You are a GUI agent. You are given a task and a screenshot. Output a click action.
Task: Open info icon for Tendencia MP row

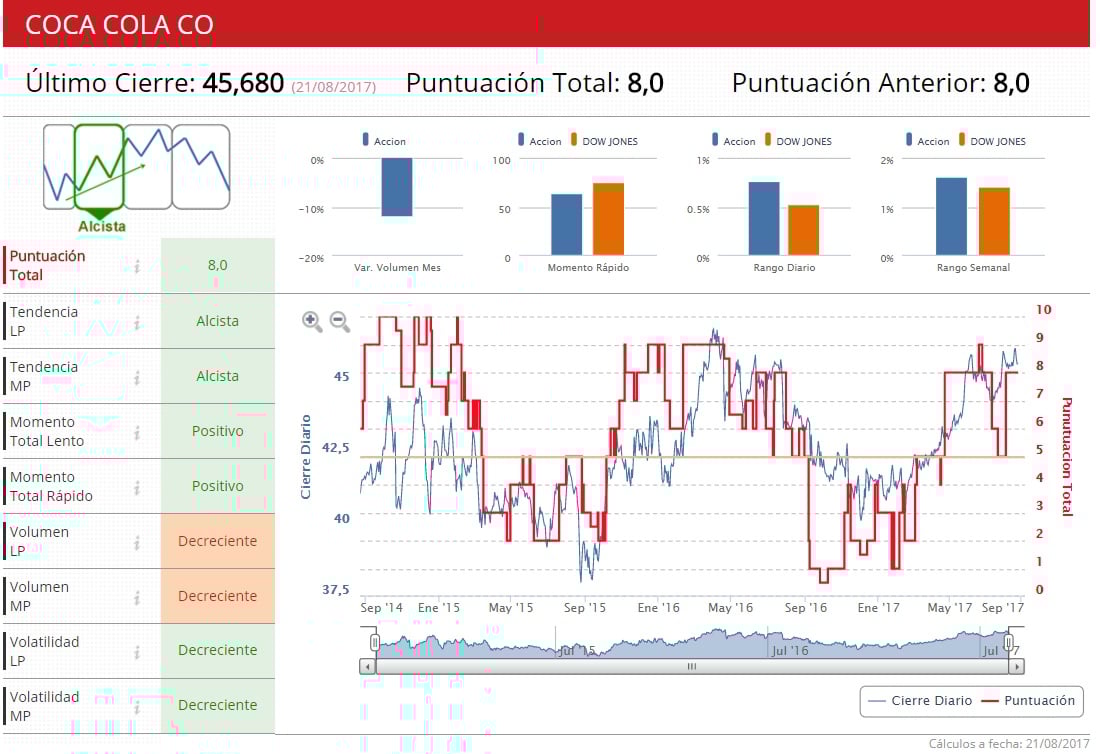(138, 377)
